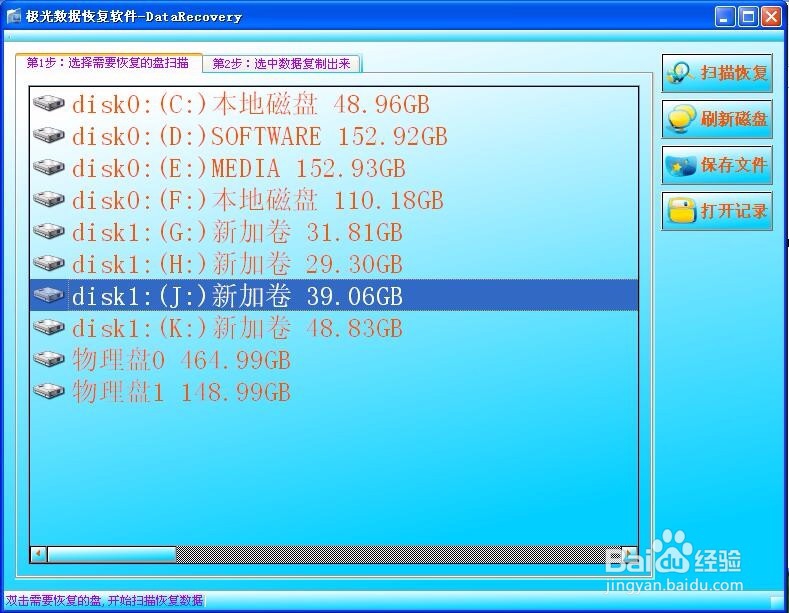Screen dimensions: 789x613
Task: Click the app icon in title bar
Action: point(14,16)
